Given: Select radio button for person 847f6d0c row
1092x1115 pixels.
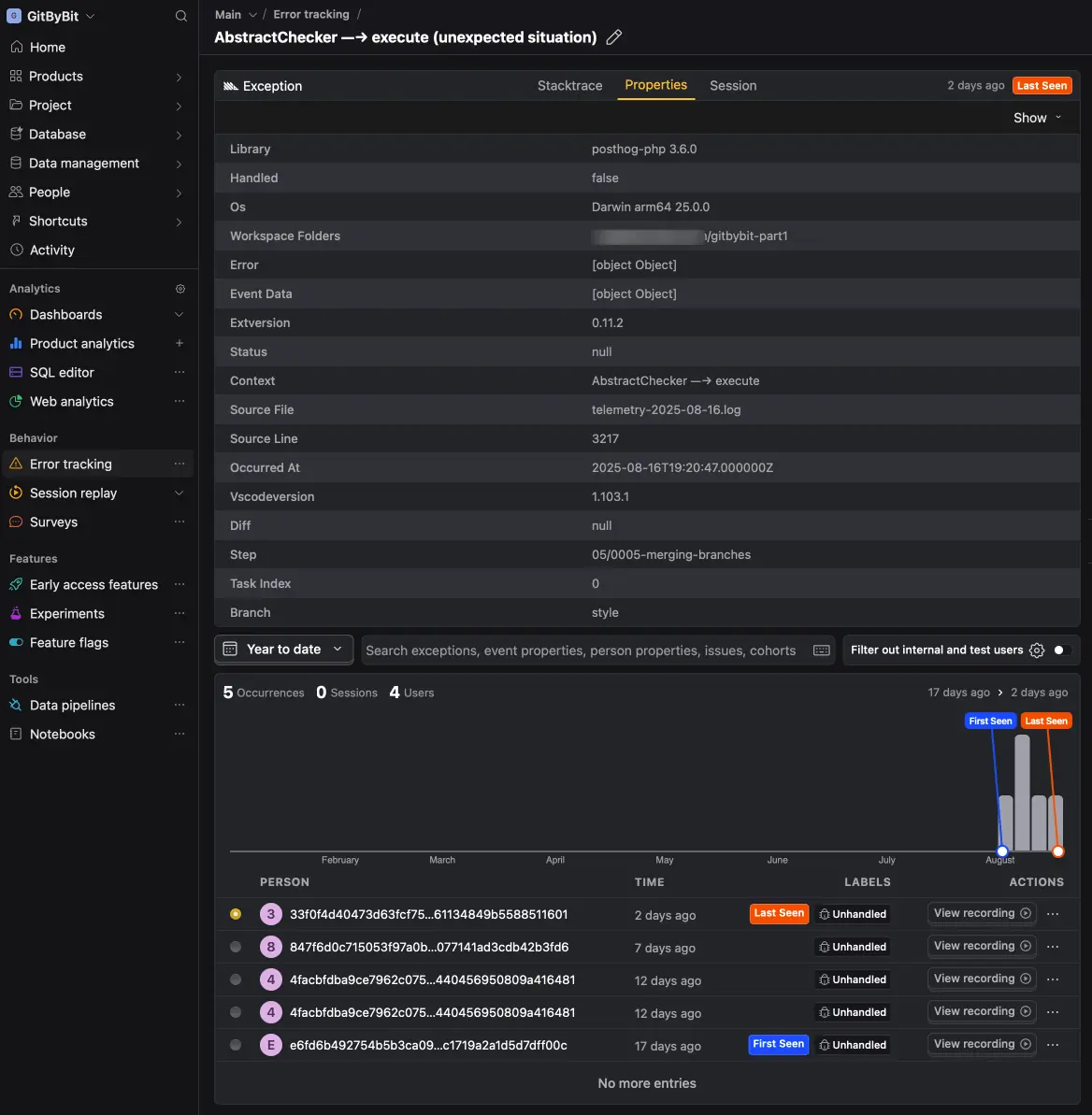Looking at the screenshot, I should tap(236, 947).
